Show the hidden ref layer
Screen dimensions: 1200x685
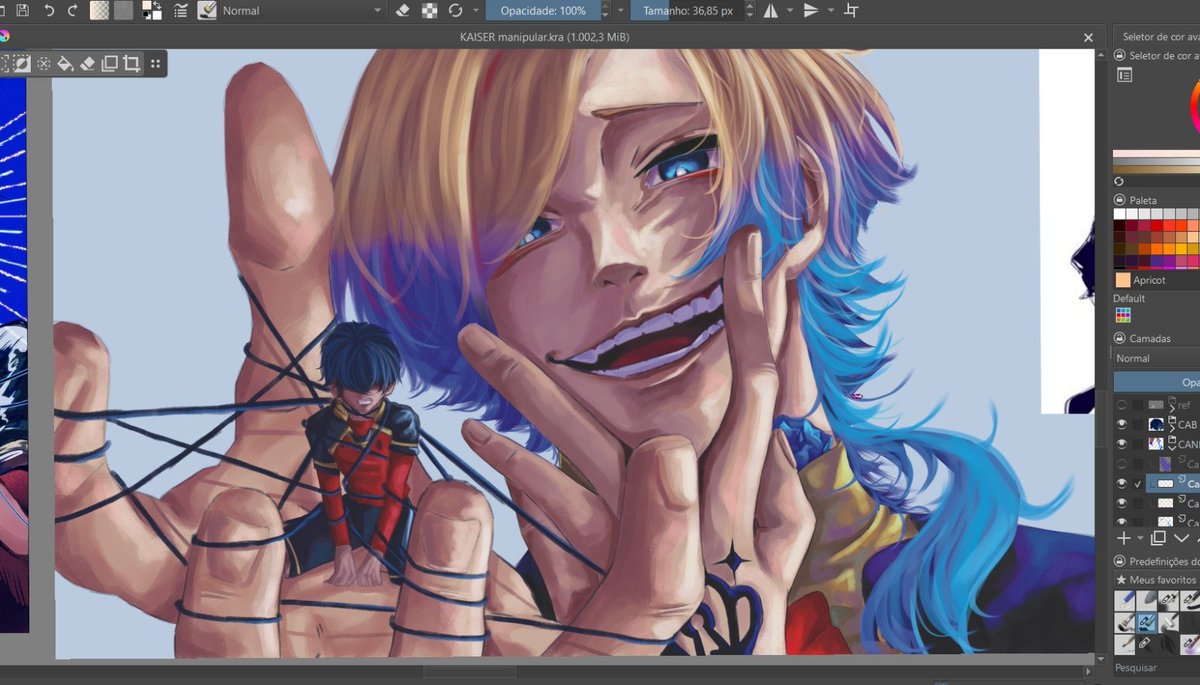1122,405
